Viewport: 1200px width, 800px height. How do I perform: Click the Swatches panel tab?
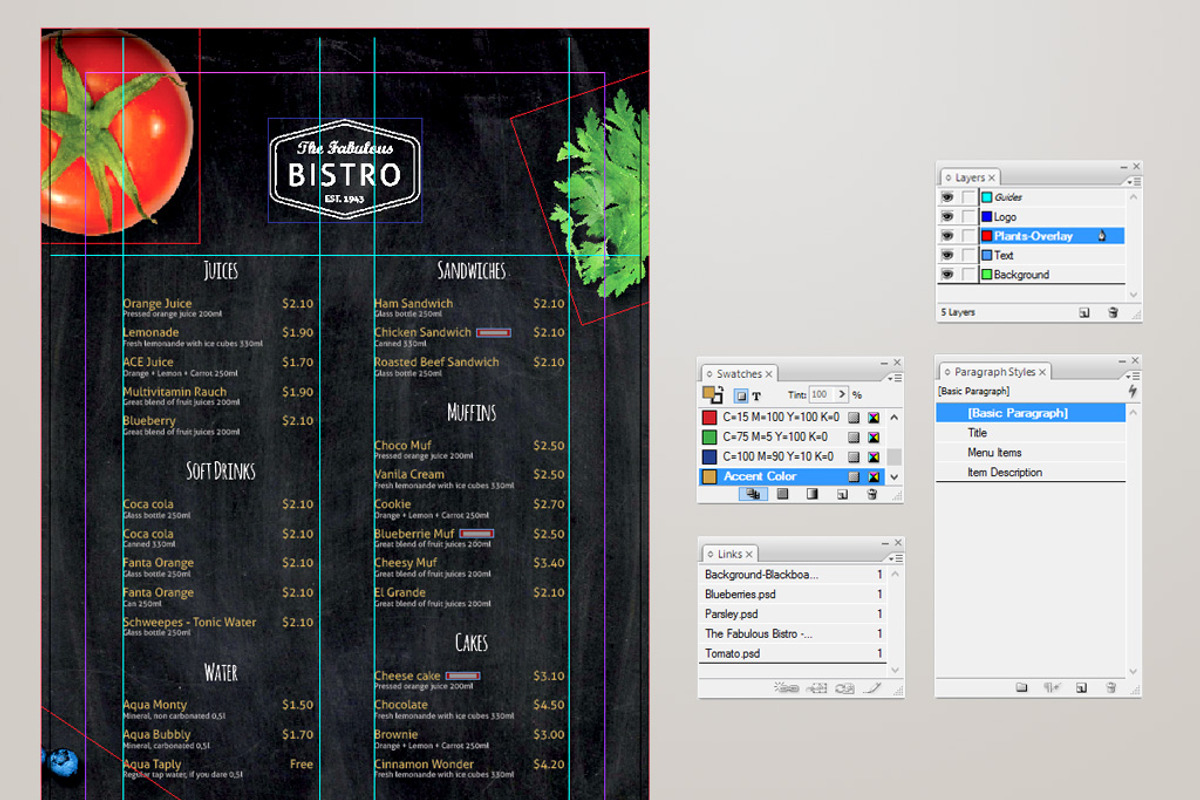pyautogui.click(x=738, y=374)
